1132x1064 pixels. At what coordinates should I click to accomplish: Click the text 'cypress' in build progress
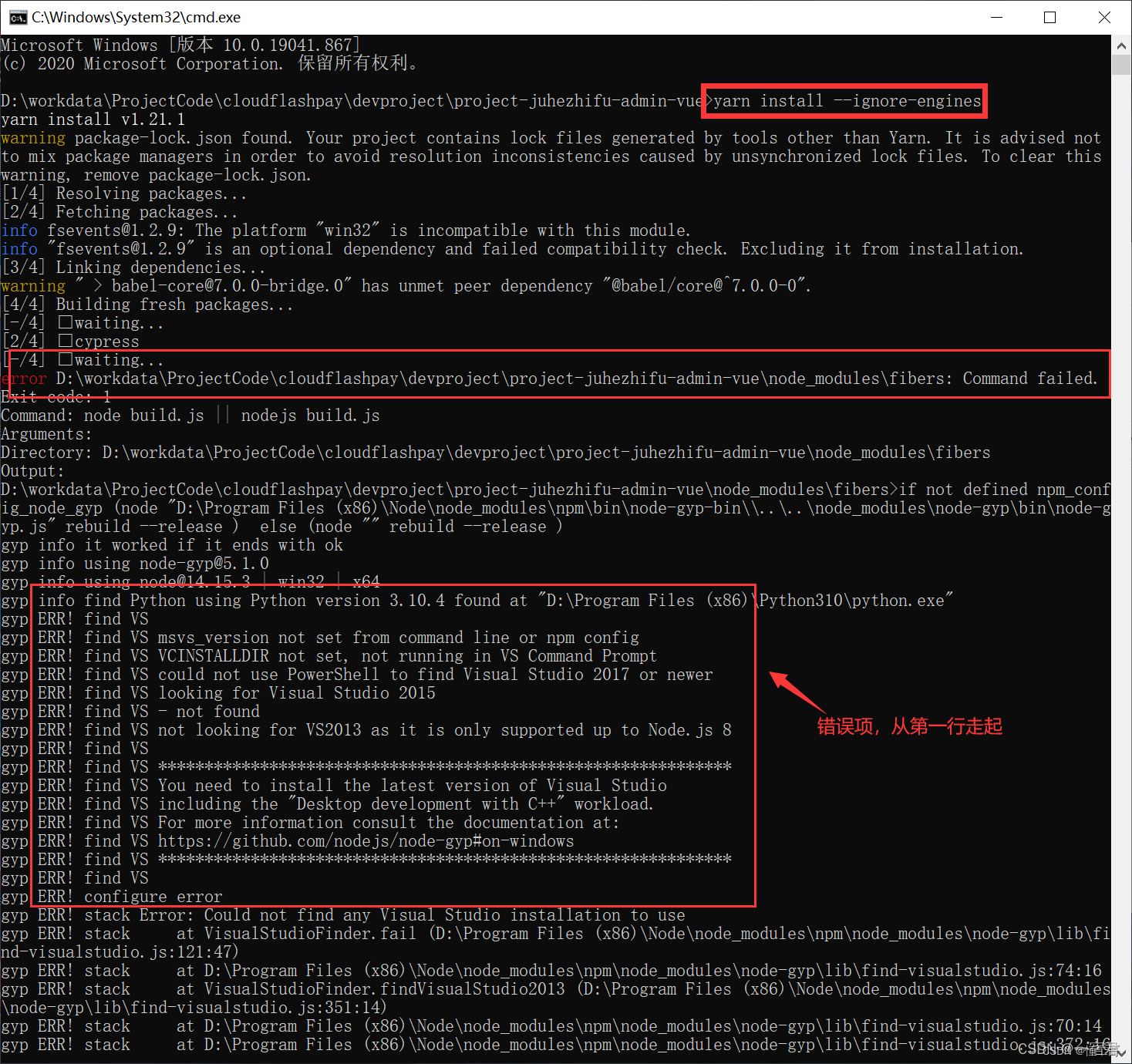click(107, 342)
